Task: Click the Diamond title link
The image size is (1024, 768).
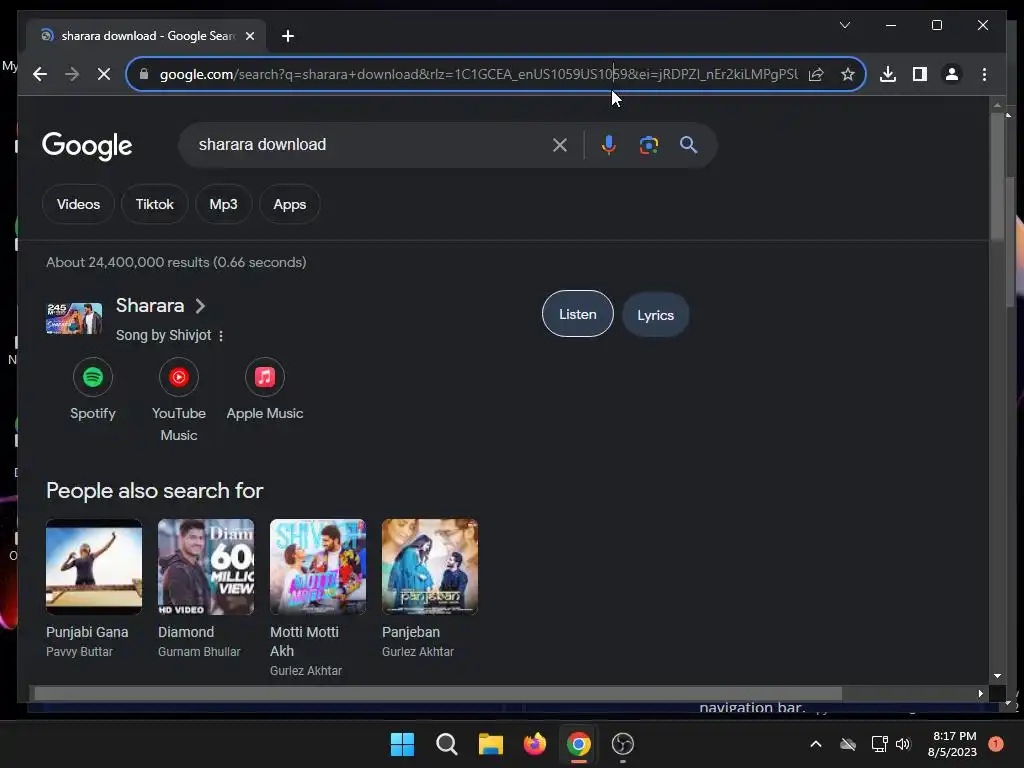Action: 186,632
